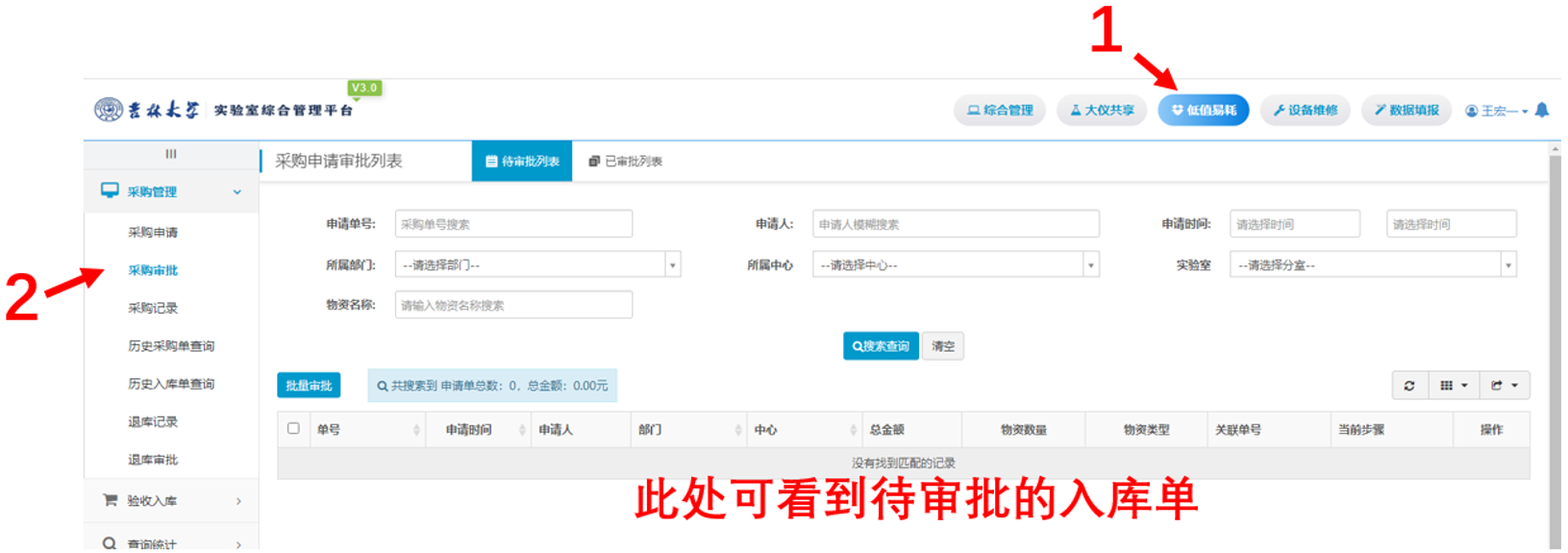Open 数据填报 module in top navigation

click(x=1406, y=111)
